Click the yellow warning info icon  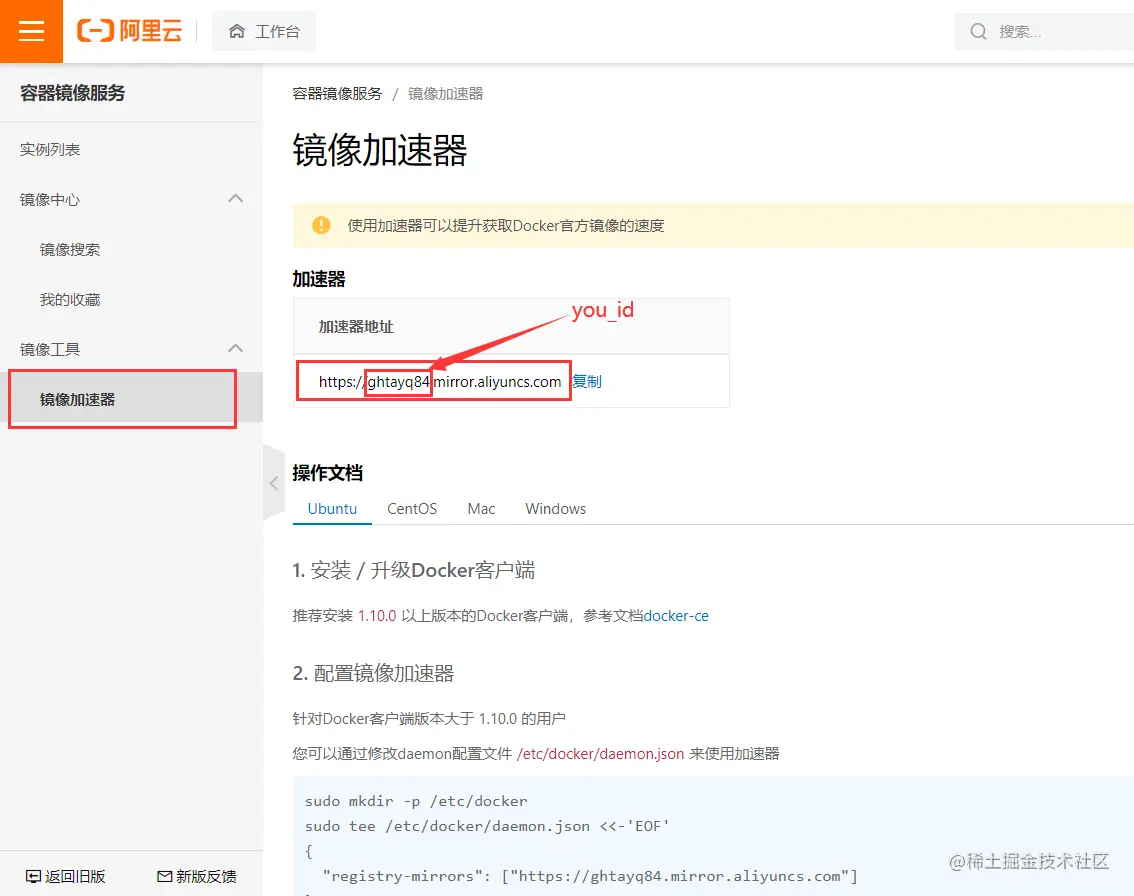321,226
